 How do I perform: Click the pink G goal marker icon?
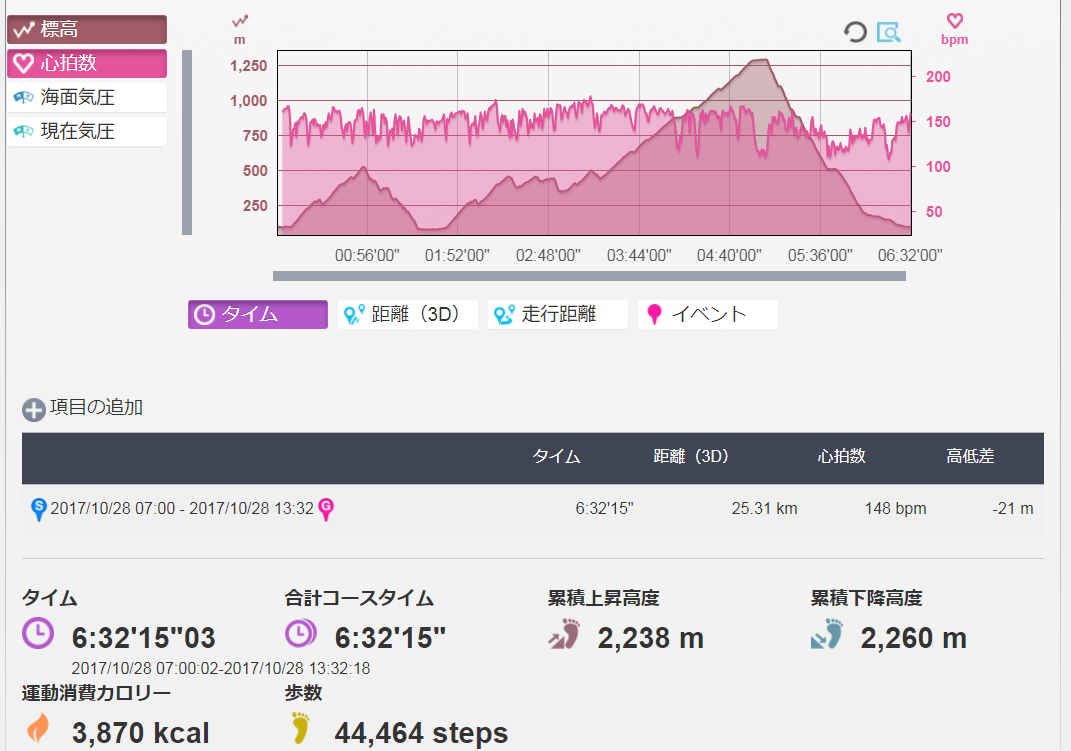click(x=325, y=509)
